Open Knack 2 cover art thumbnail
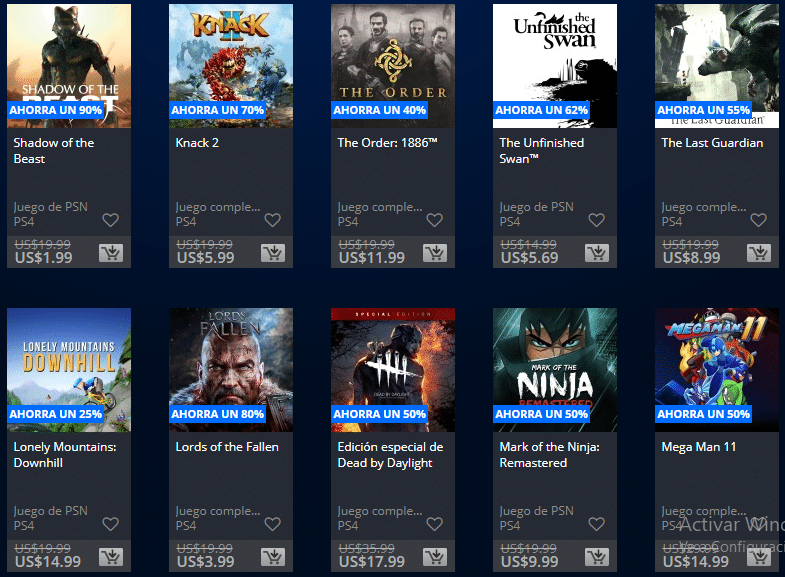The image size is (785, 577). click(231, 66)
